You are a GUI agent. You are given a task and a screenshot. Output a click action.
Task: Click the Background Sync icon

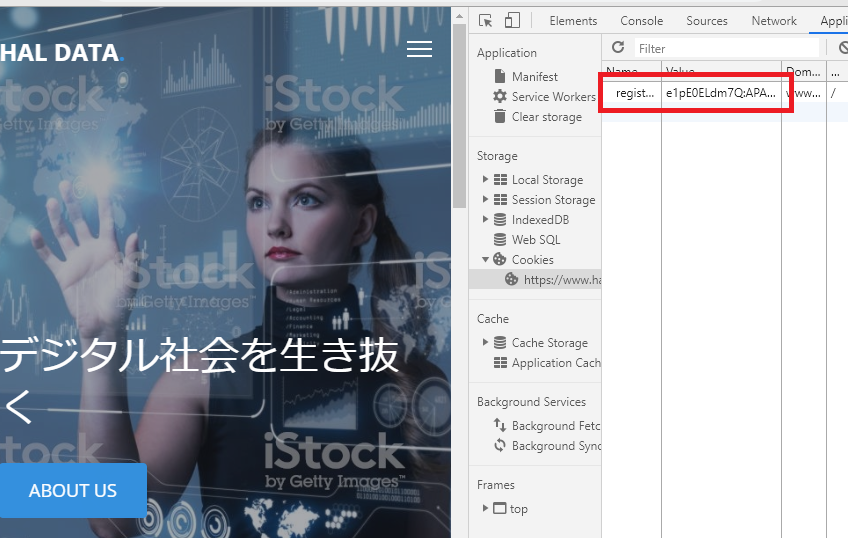(500, 446)
